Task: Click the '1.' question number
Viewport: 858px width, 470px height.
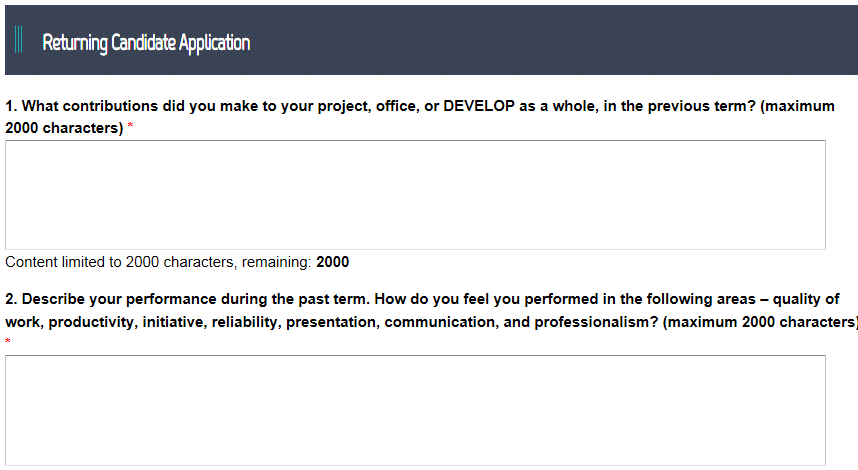Action: click(x=11, y=106)
